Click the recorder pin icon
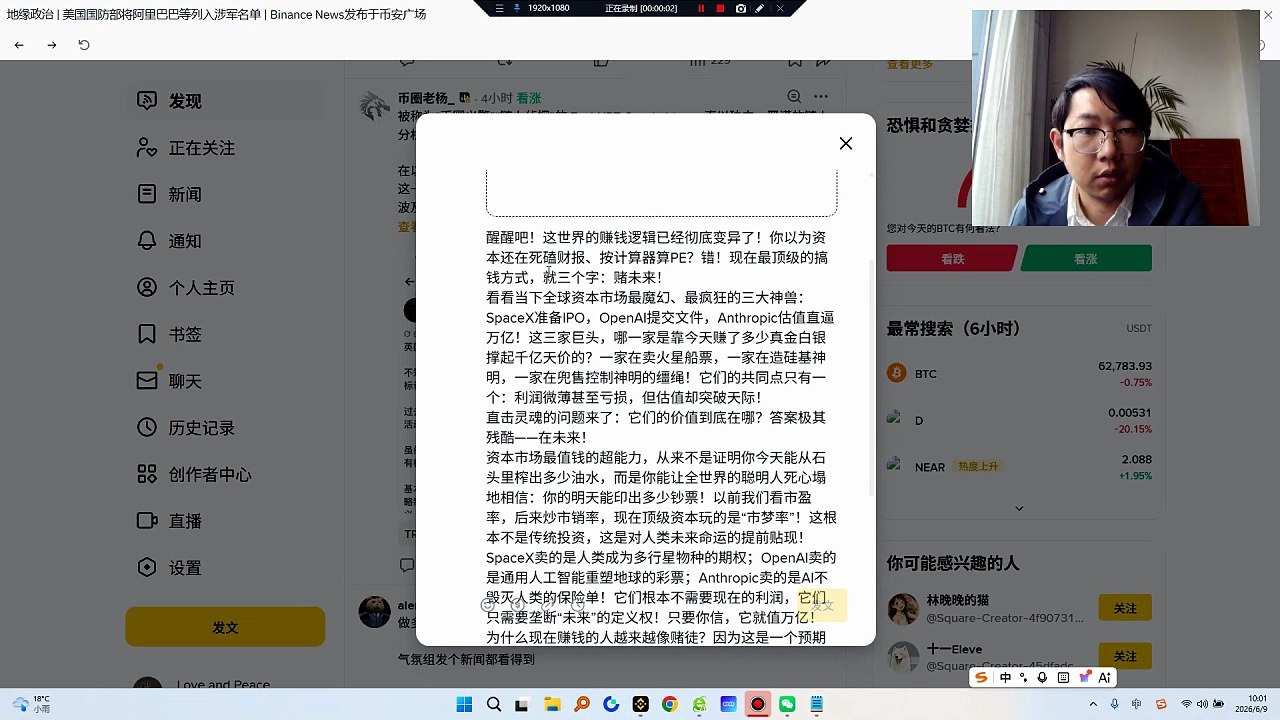This screenshot has height=720, width=1280. 517,8
